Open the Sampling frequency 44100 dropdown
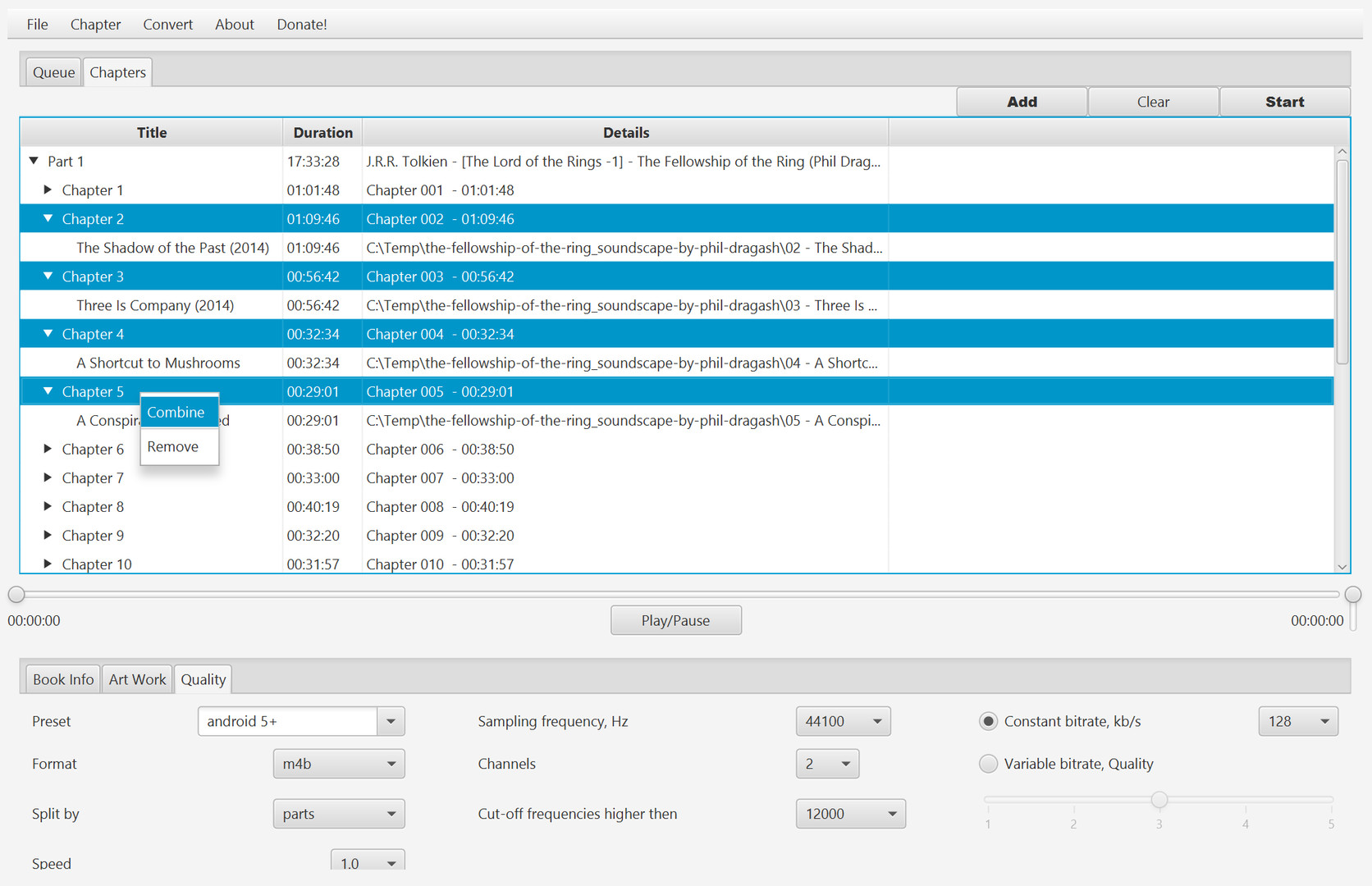This screenshot has height=886, width=1372. click(843, 721)
